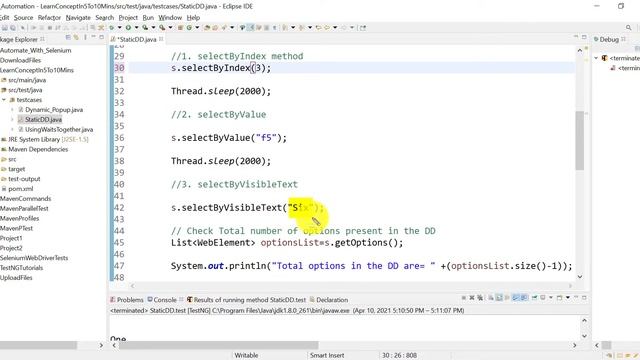The image size is (640, 360).
Task: Open the Run launch dropdown arrow
Action: [x=136, y=28]
